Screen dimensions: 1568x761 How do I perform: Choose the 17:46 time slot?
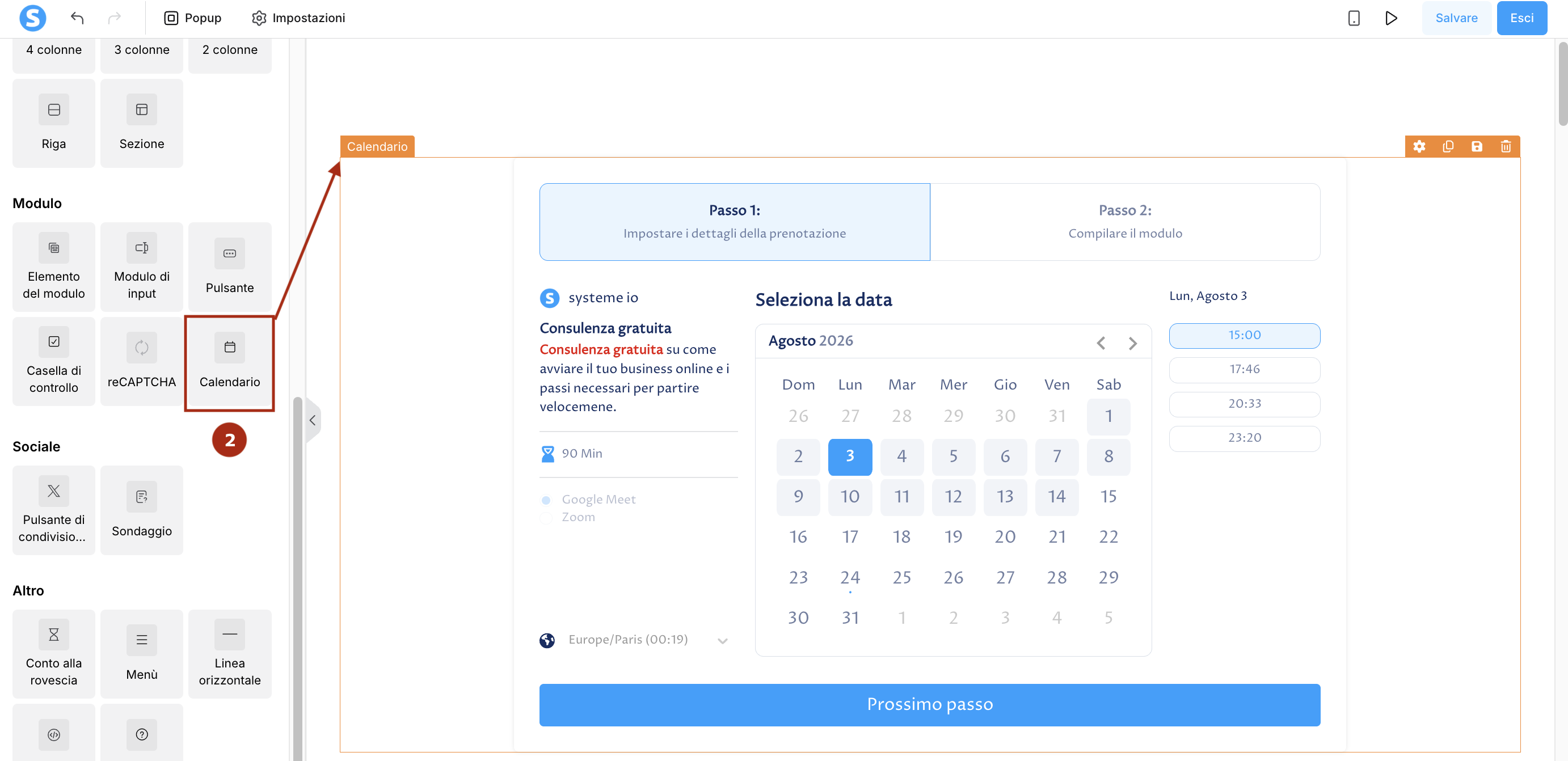[1244, 369]
